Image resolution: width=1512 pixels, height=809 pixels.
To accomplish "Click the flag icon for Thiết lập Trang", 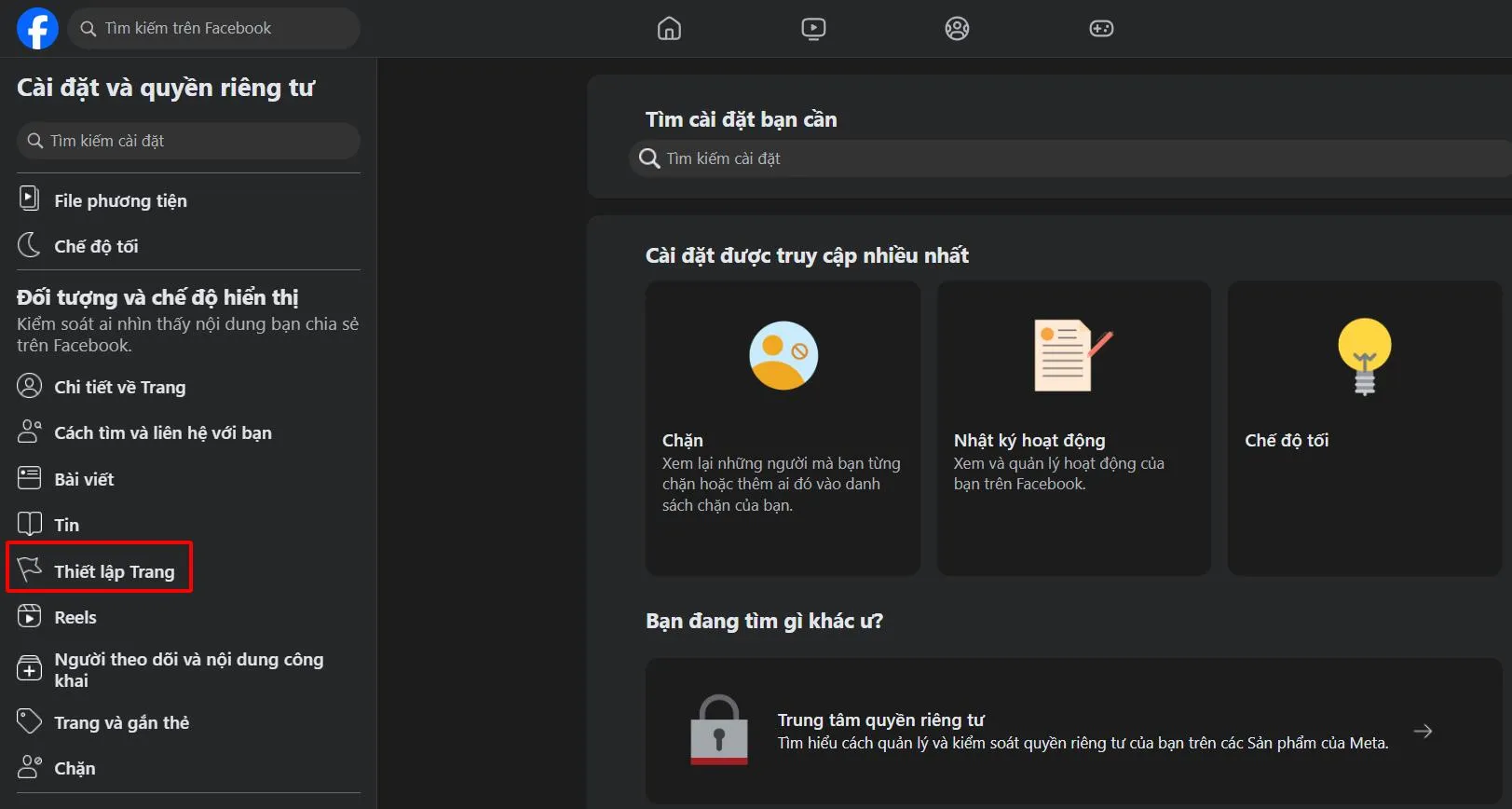I will click(x=30, y=570).
